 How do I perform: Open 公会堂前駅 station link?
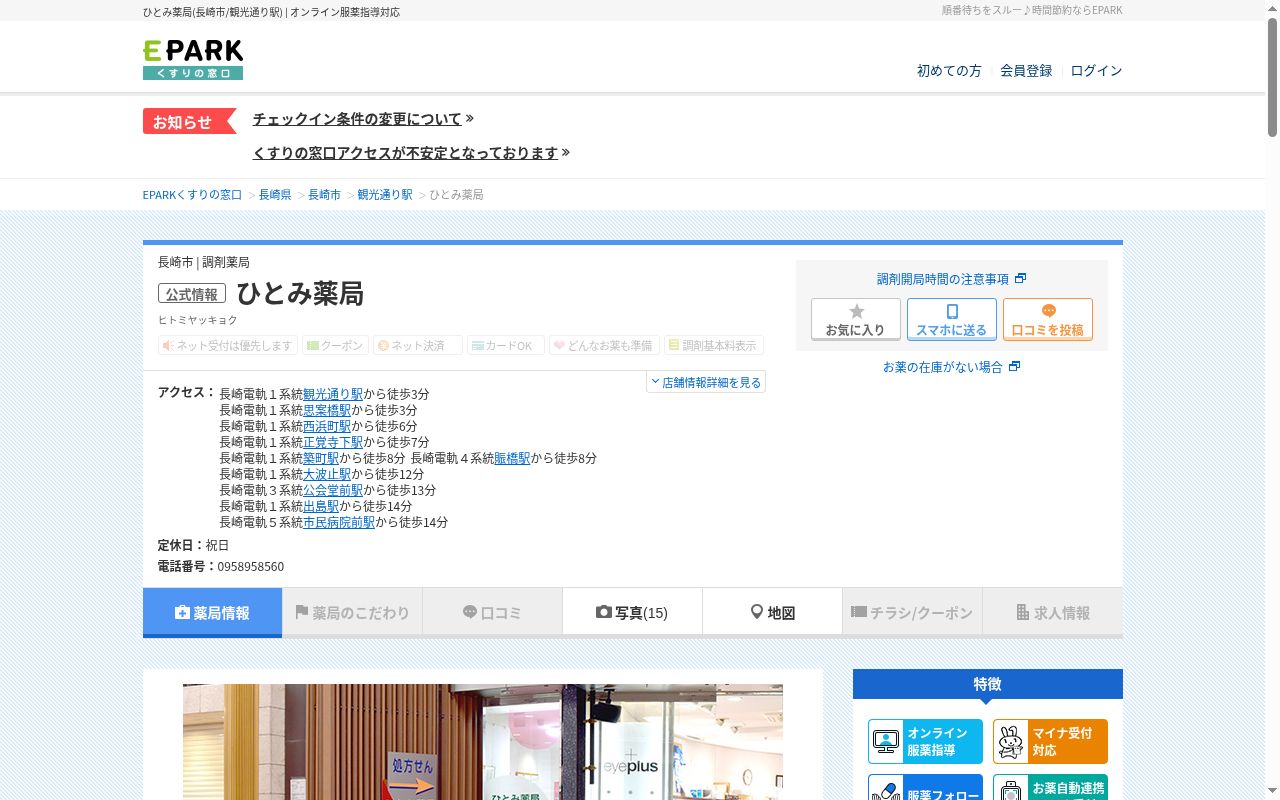333,490
